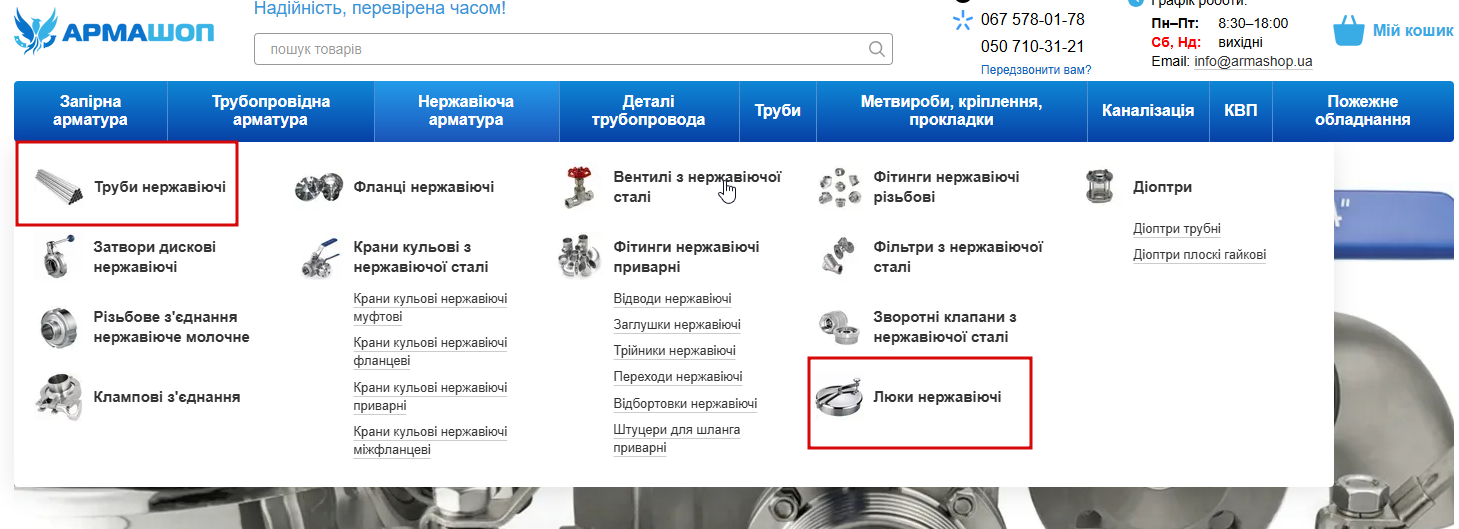
Task: Open Зворотні клапани з нержавіючої сталі
Action: [945, 327]
